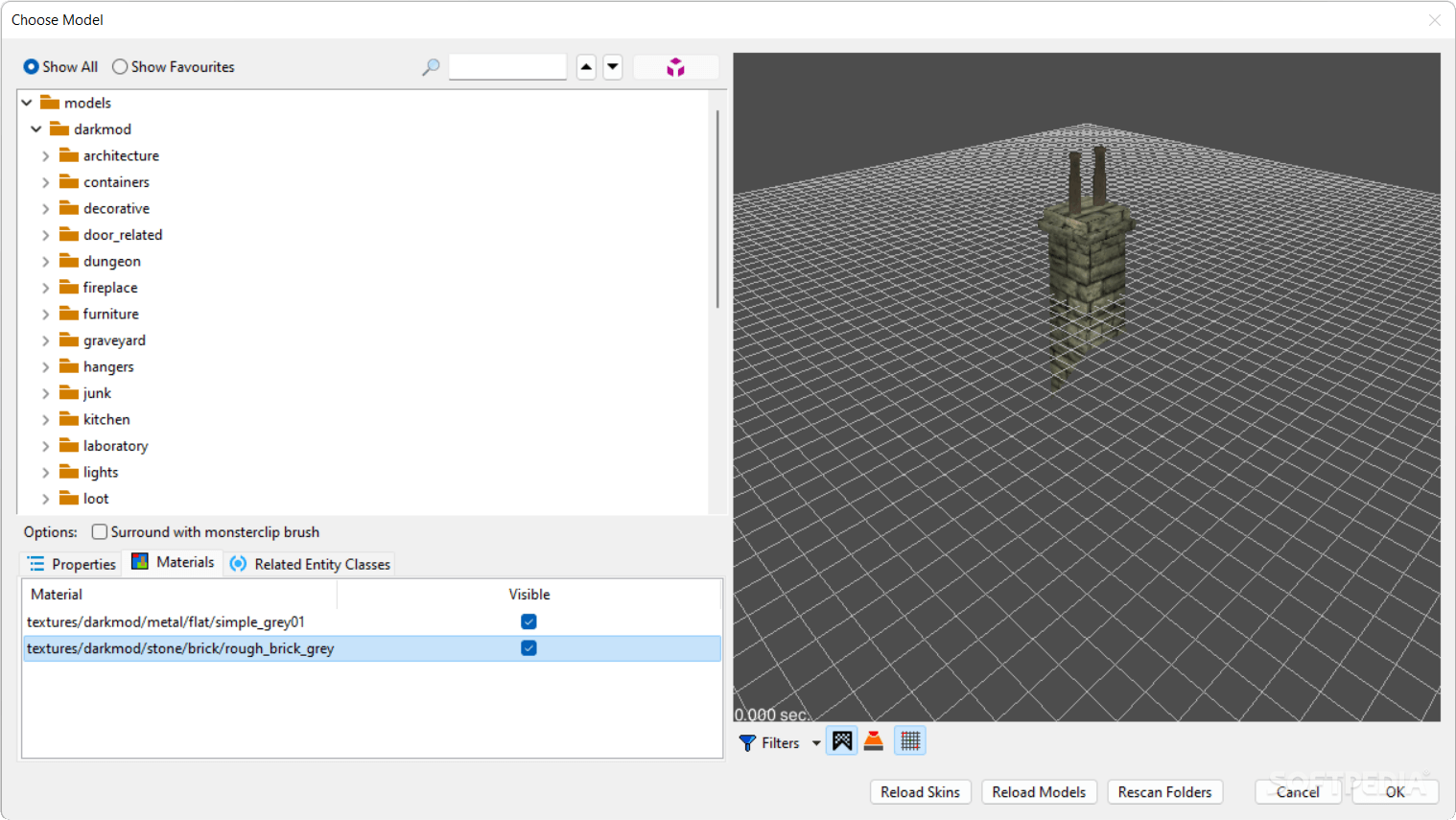1456x820 pixels.
Task: Jump to next search match arrow
Action: pyautogui.click(x=613, y=67)
